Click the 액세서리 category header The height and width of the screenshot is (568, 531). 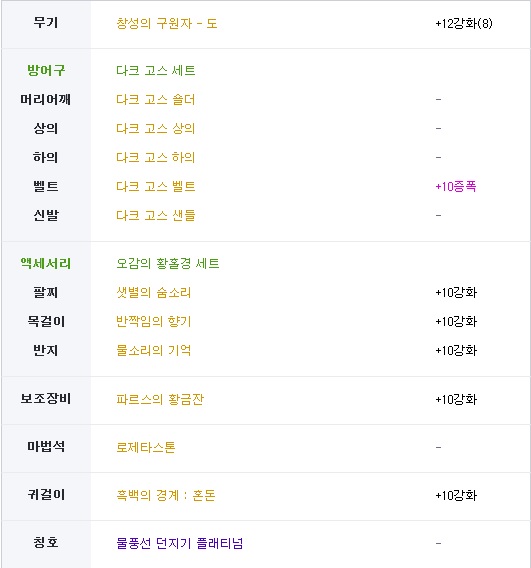pyautogui.click(x=46, y=263)
